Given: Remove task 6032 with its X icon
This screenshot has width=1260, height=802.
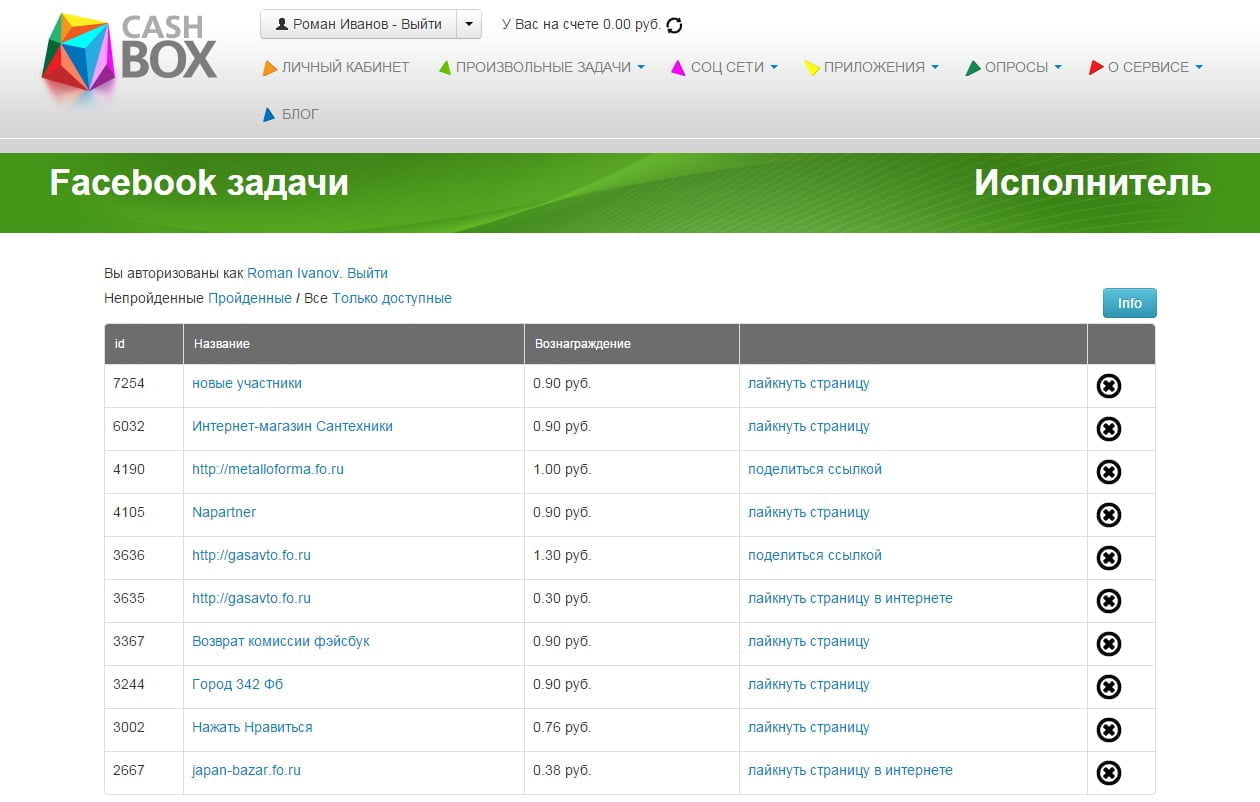Looking at the screenshot, I should coord(1109,429).
